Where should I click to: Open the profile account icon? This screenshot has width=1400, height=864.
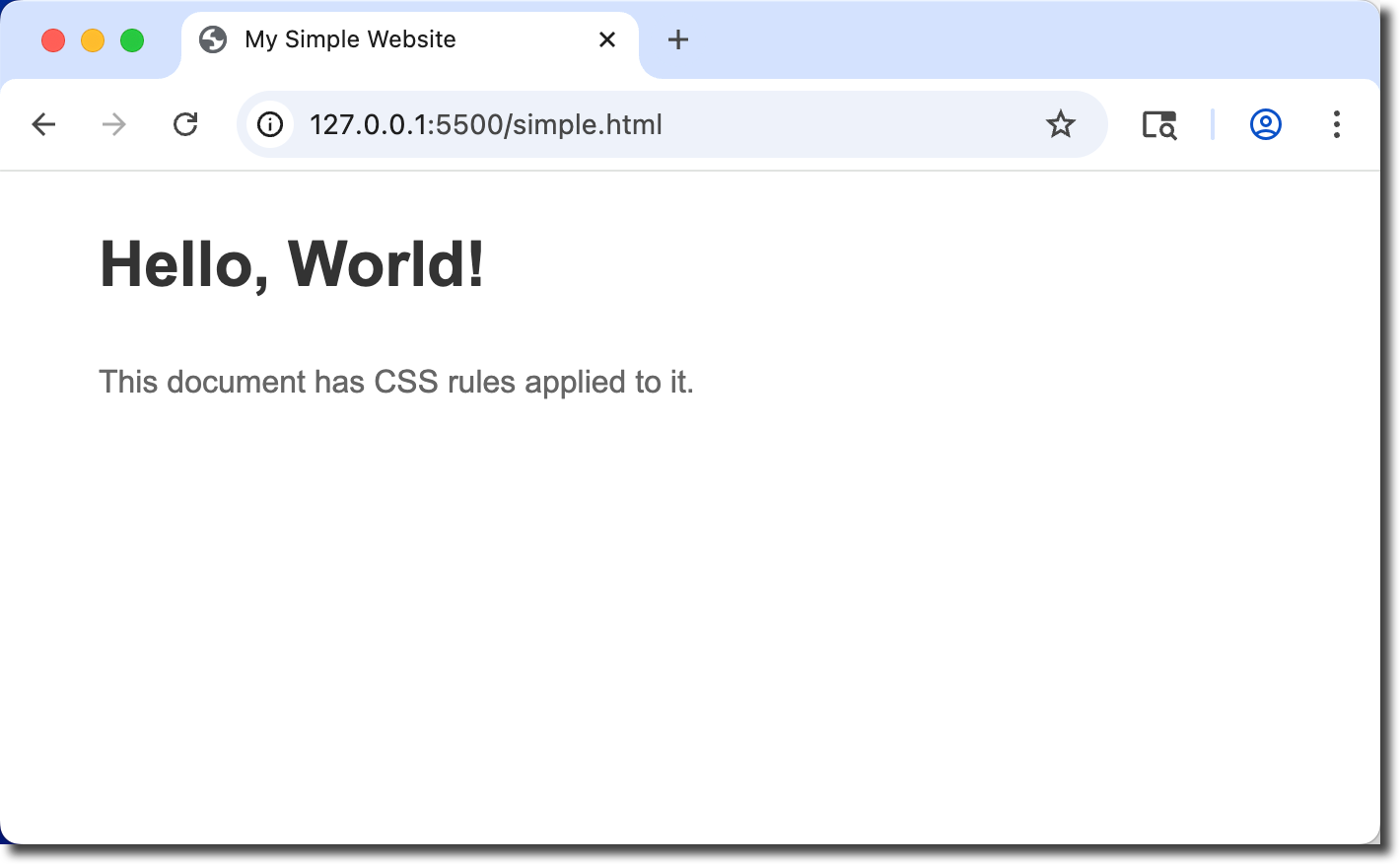tap(1266, 124)
